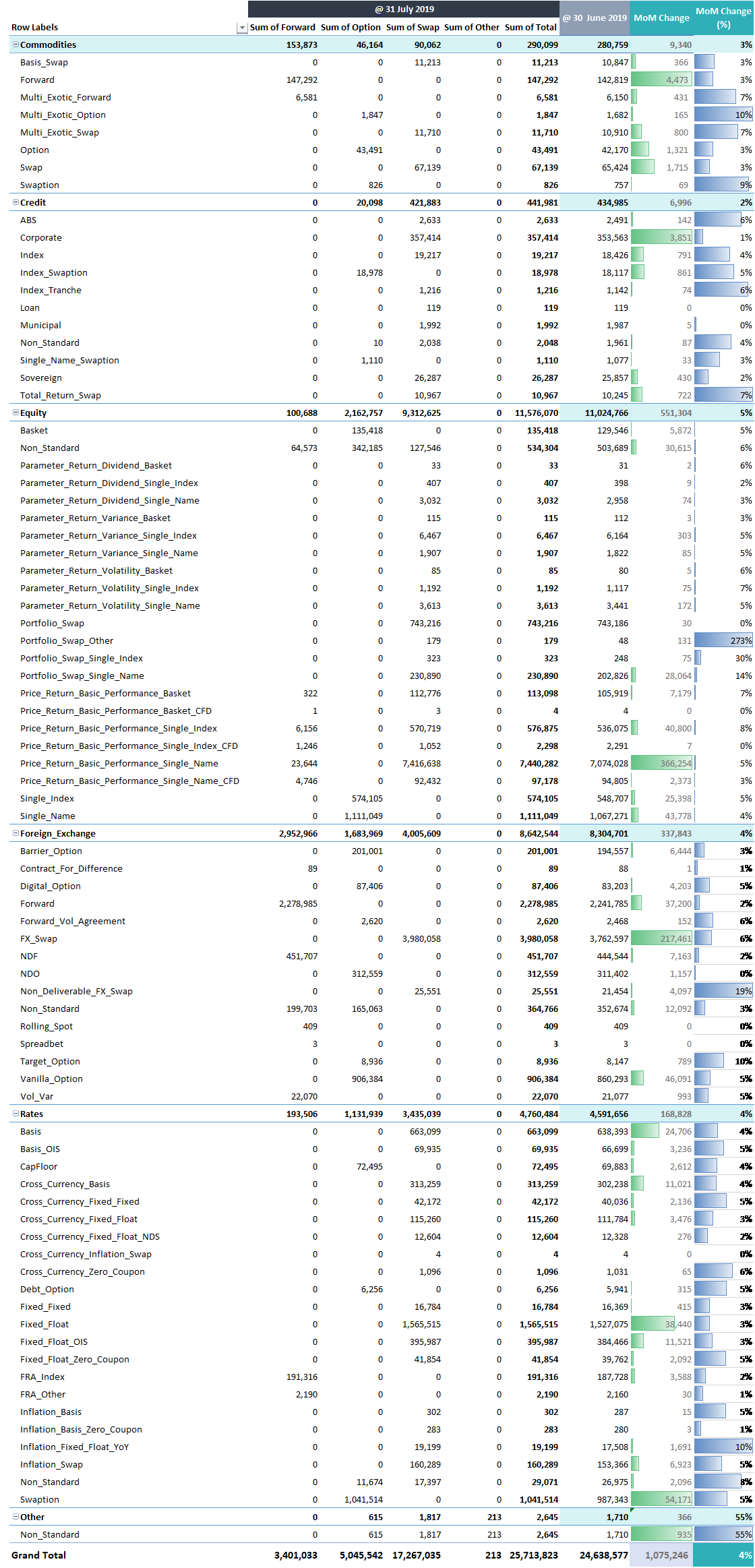Select the Corporate row label
The height and width of the screenshot is (1568, 755).
(40, 237)
